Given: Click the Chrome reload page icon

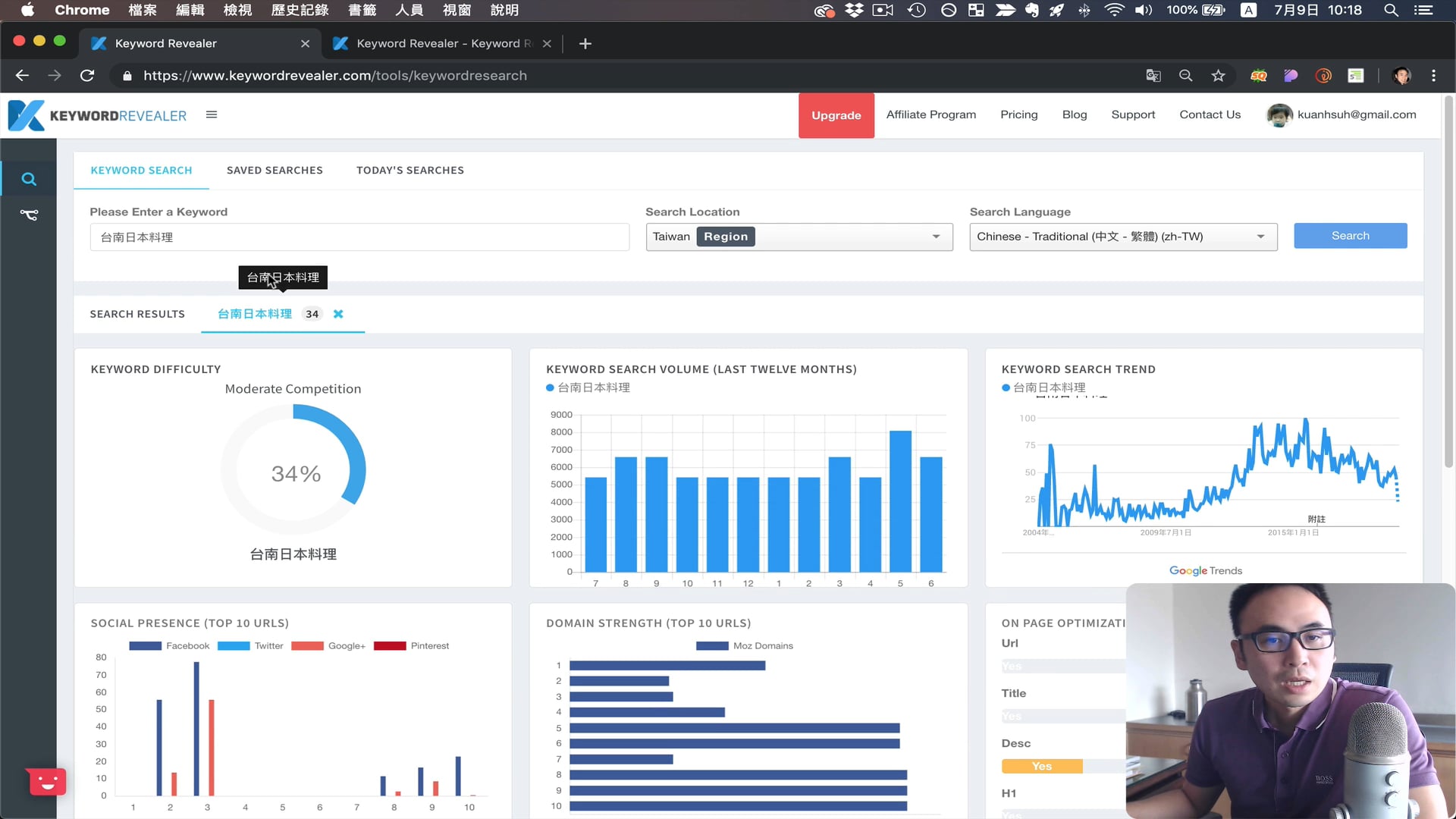Looking at the screenshot, I should pos(87,75).
